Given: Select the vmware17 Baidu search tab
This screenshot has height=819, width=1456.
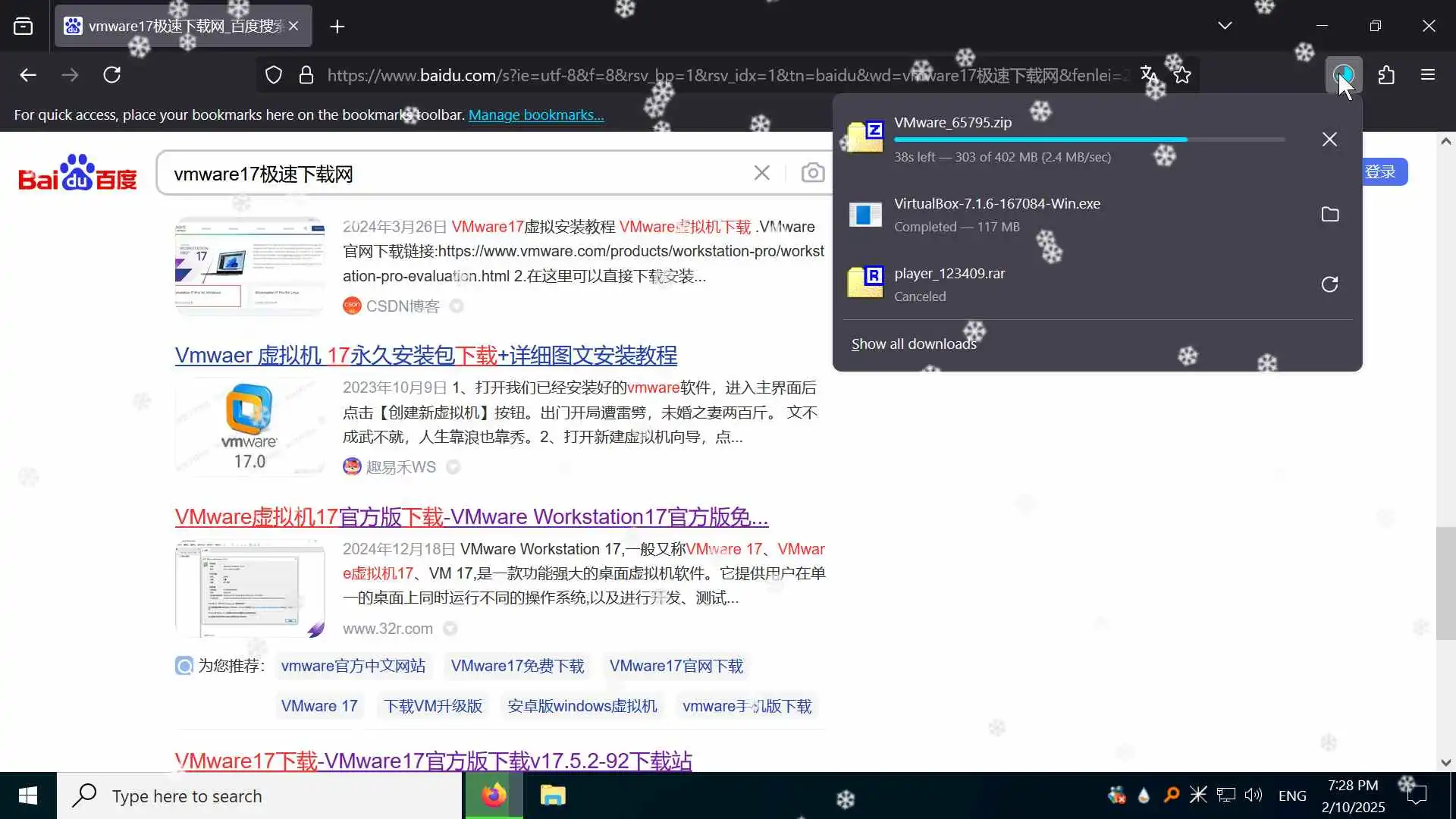Looking at the screenshot, I should pos(174,27).
